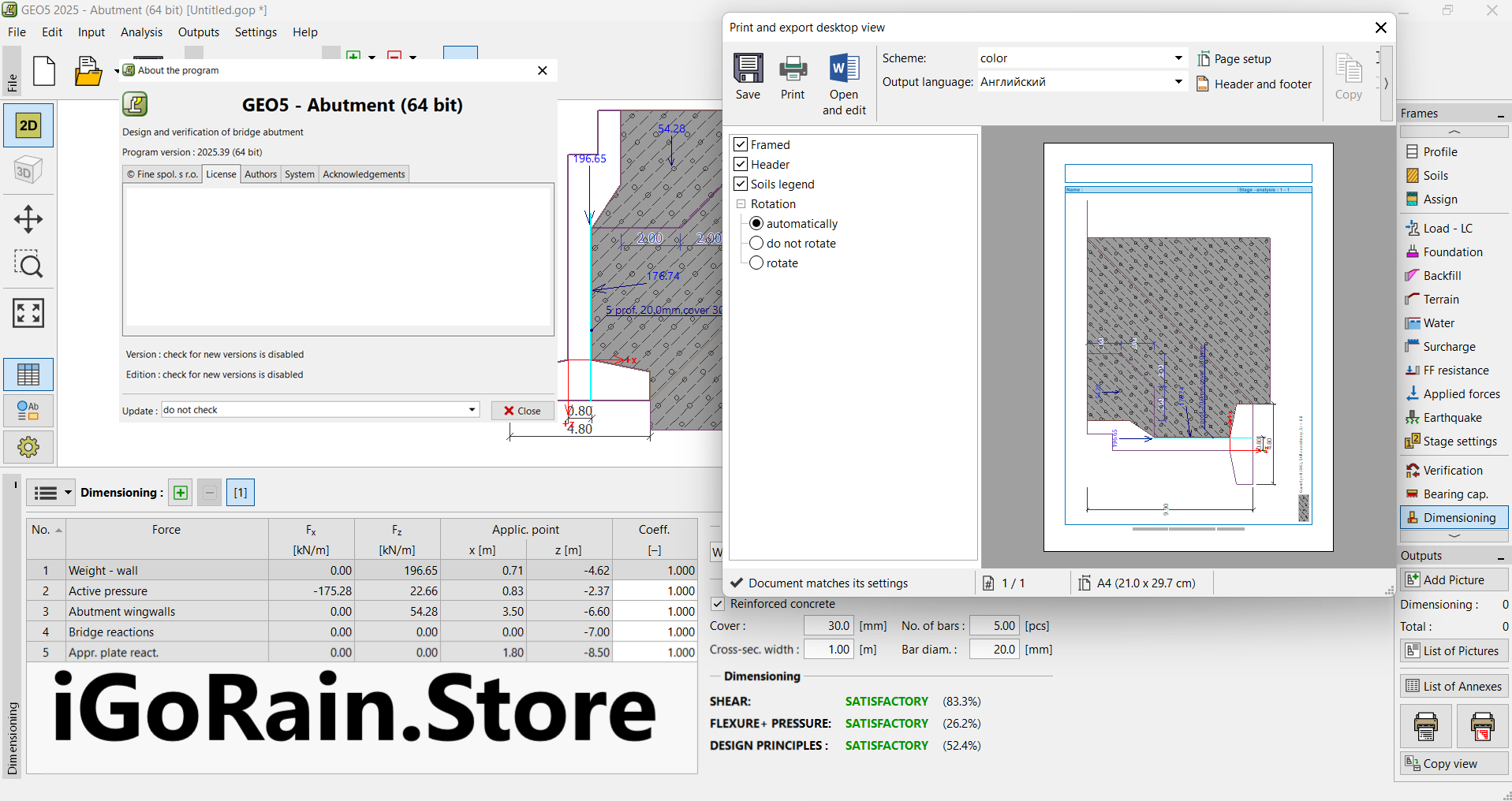Click the Cover value input field

coord(828,626)
